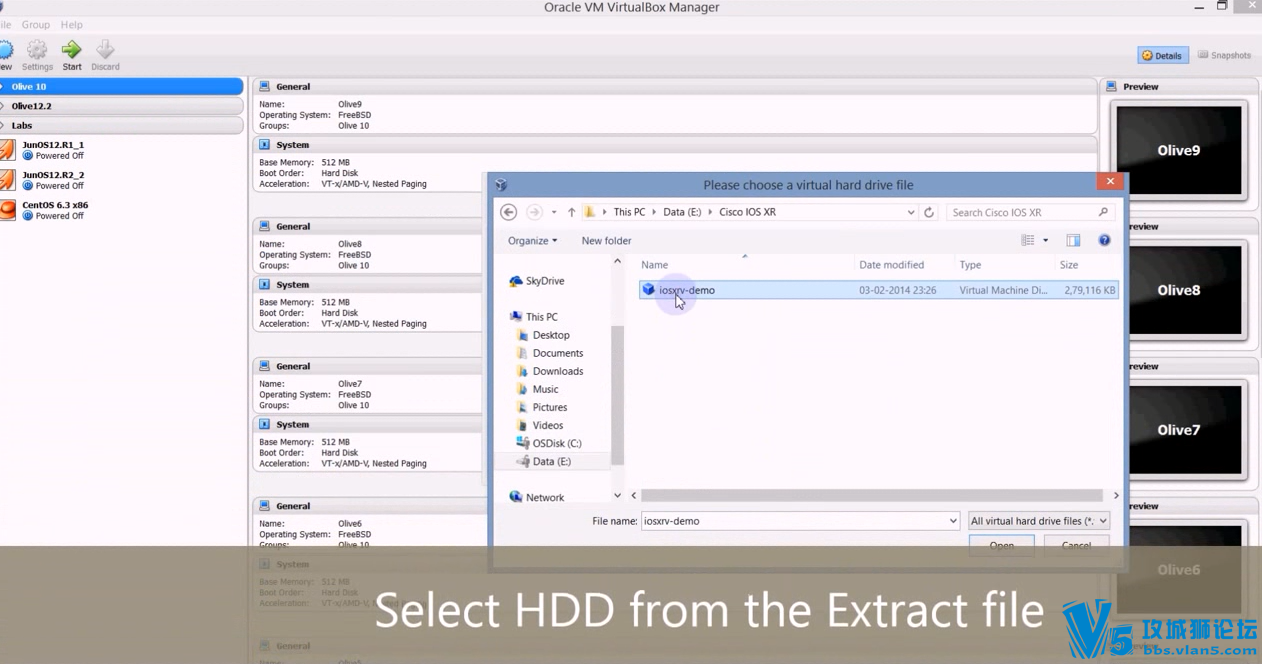Refresh the folder view

929,212
